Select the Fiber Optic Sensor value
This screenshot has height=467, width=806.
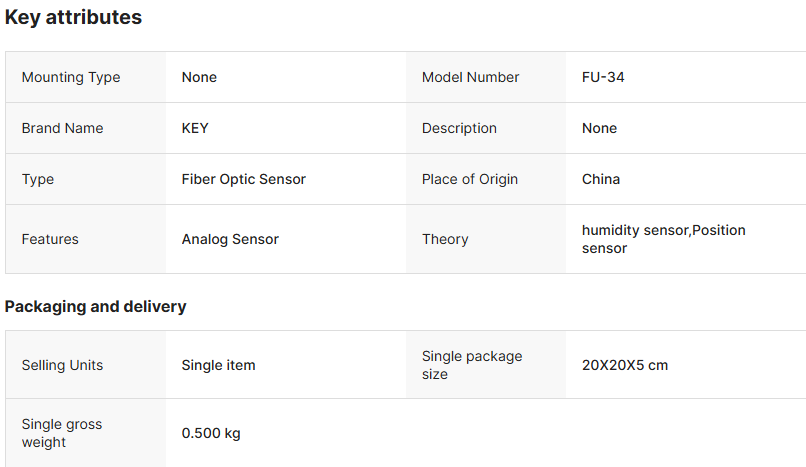243,179
